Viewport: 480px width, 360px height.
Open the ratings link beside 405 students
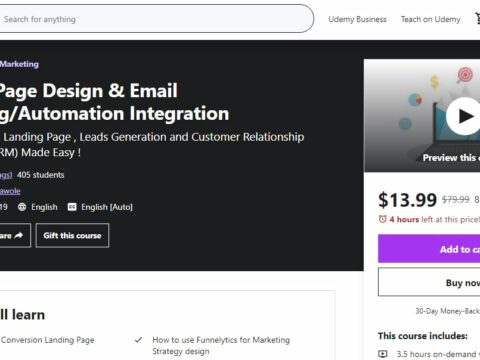pos(6,175)
